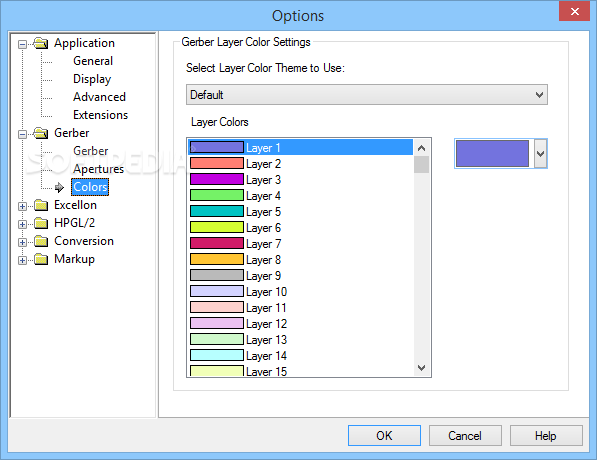Select Display in the options tree

[92, 79]
